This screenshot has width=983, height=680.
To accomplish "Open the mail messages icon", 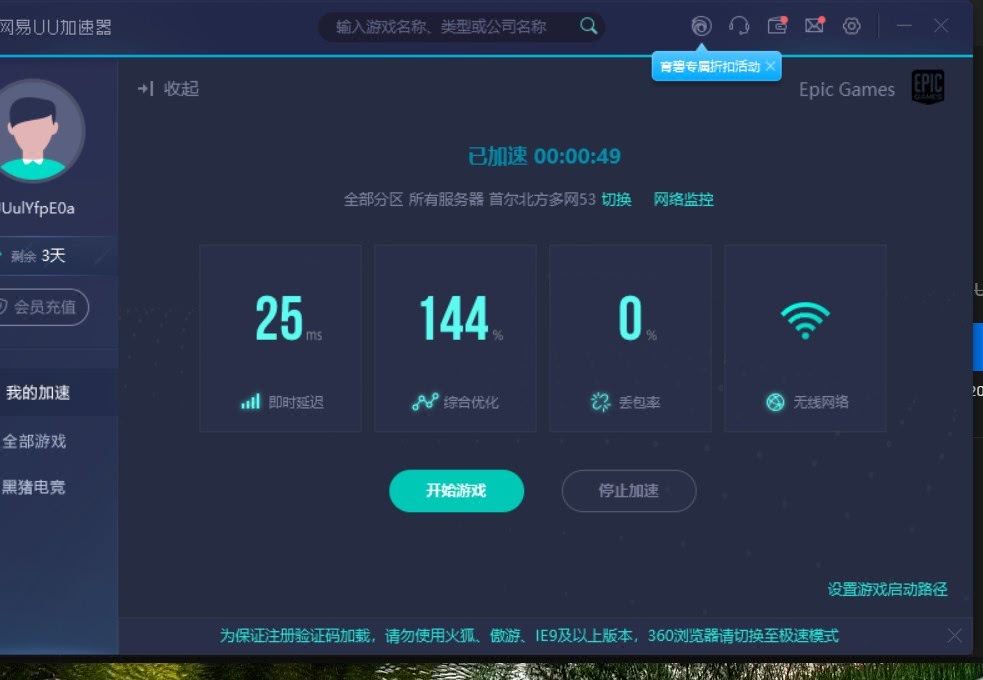I will click(x=814, y=25).
